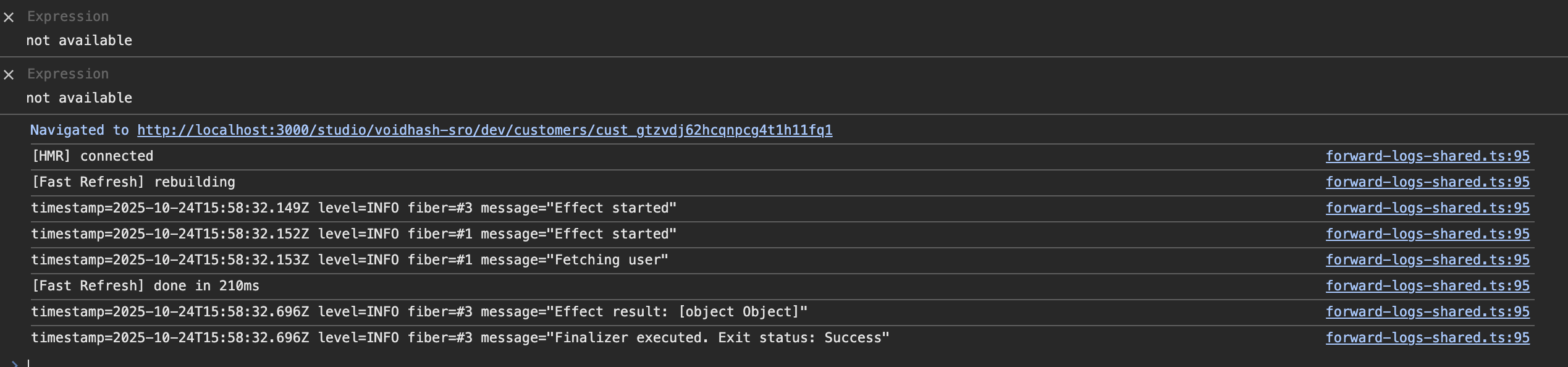Open source link for Fast Refresh done log
Screen dimensions: 1568x367
[1427, 286]
